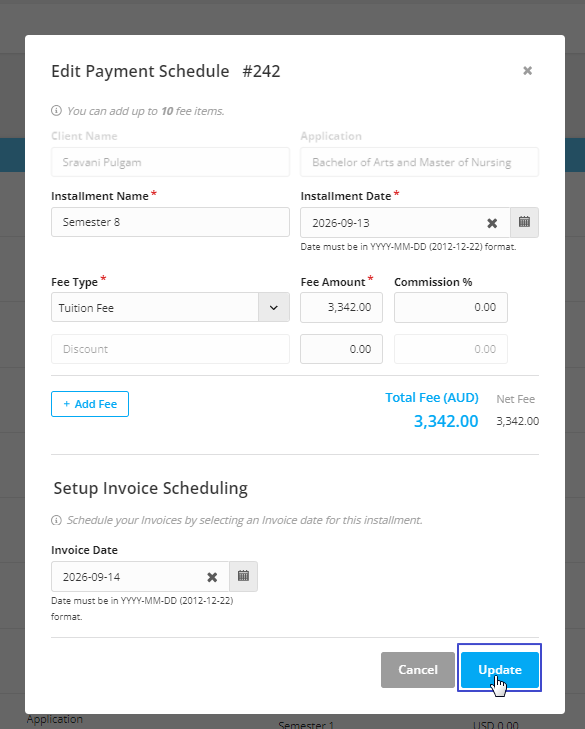
Task: Select the Tuition Fee combo box
Action: coord(170,307)
